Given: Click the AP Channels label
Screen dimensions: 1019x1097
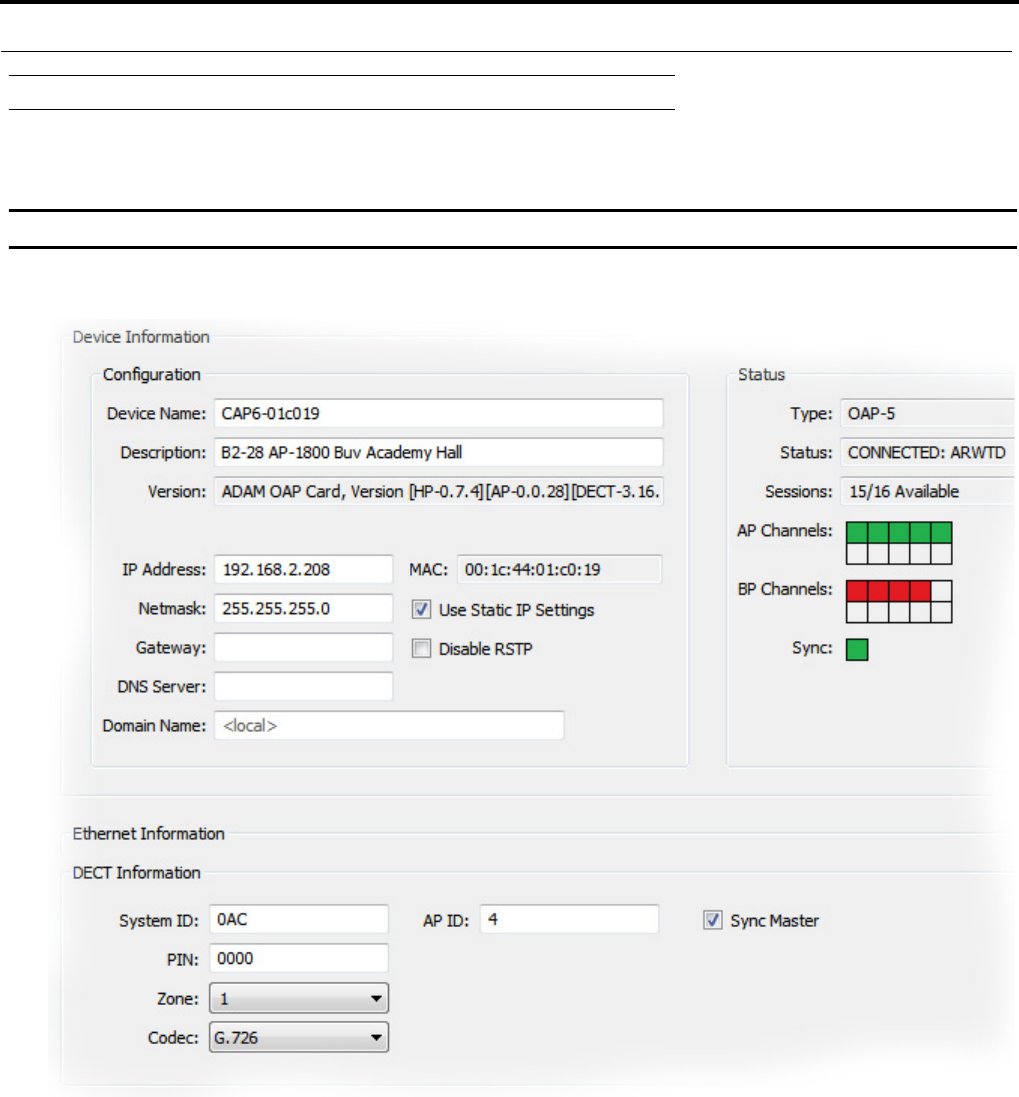Looking at the screenshot, I should pyautogui.click(x=785, y=530).
